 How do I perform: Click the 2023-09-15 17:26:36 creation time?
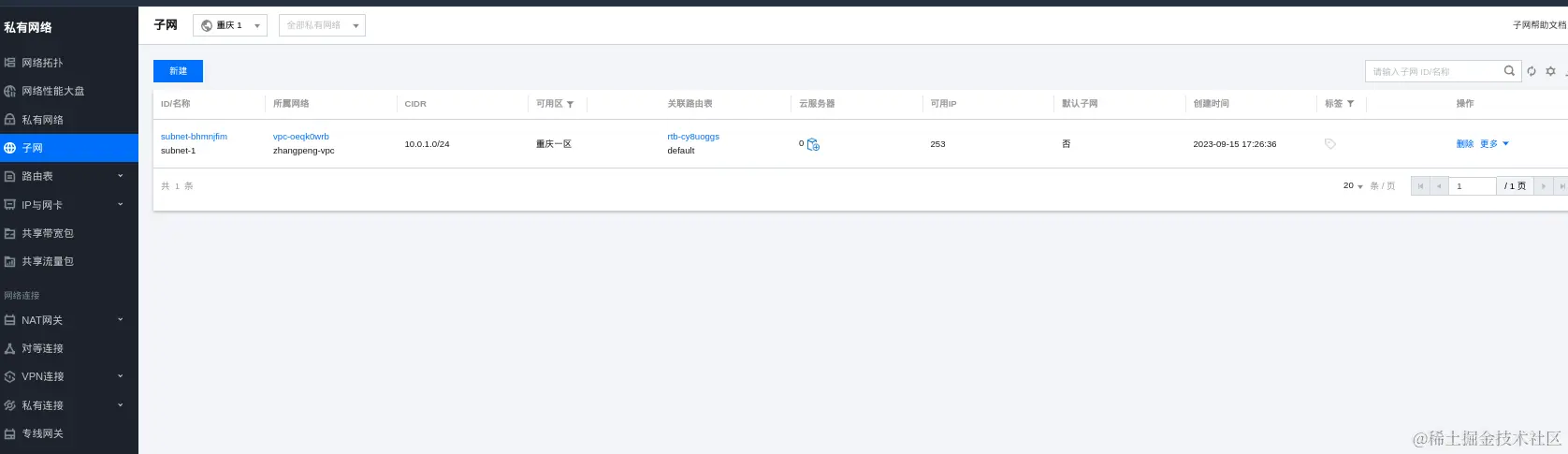tap(1234, 144)
